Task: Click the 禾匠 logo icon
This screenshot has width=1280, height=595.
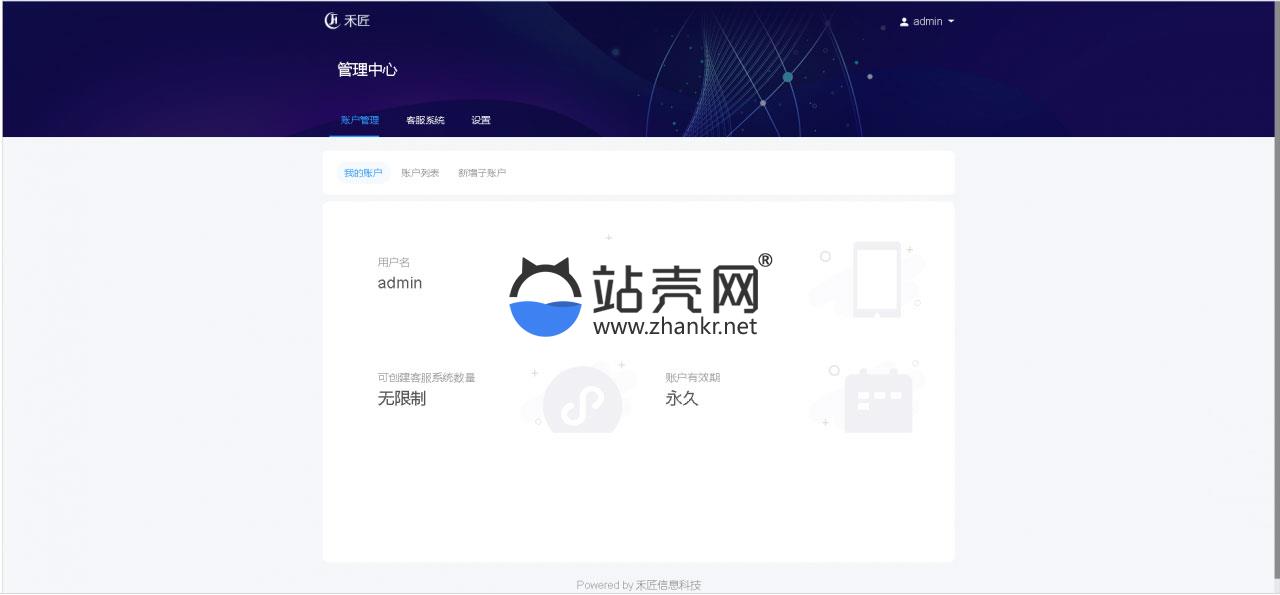Action: pyautogui.click(x=332, y=20)
